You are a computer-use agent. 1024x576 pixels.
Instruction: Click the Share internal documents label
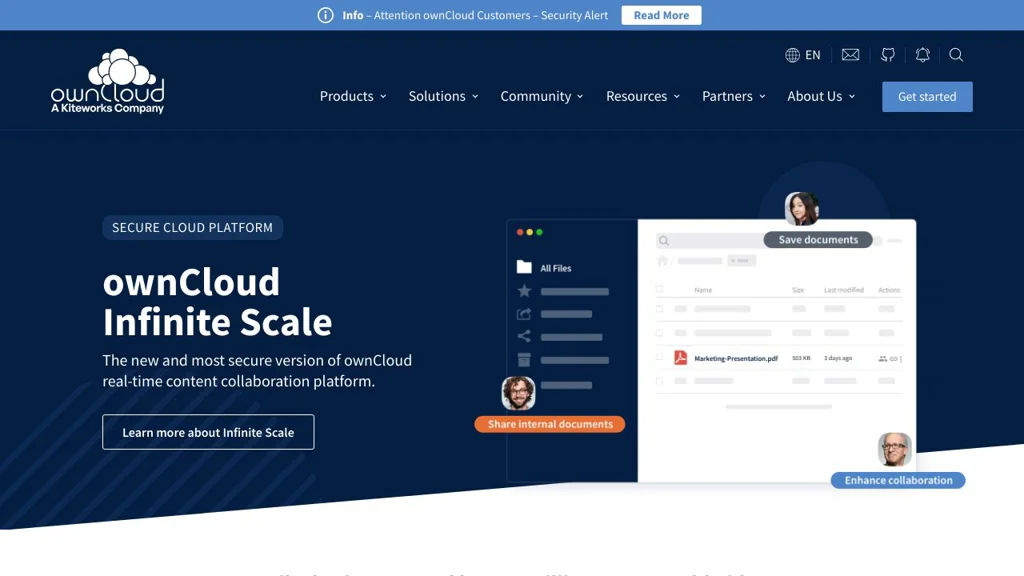click(549, 424)
